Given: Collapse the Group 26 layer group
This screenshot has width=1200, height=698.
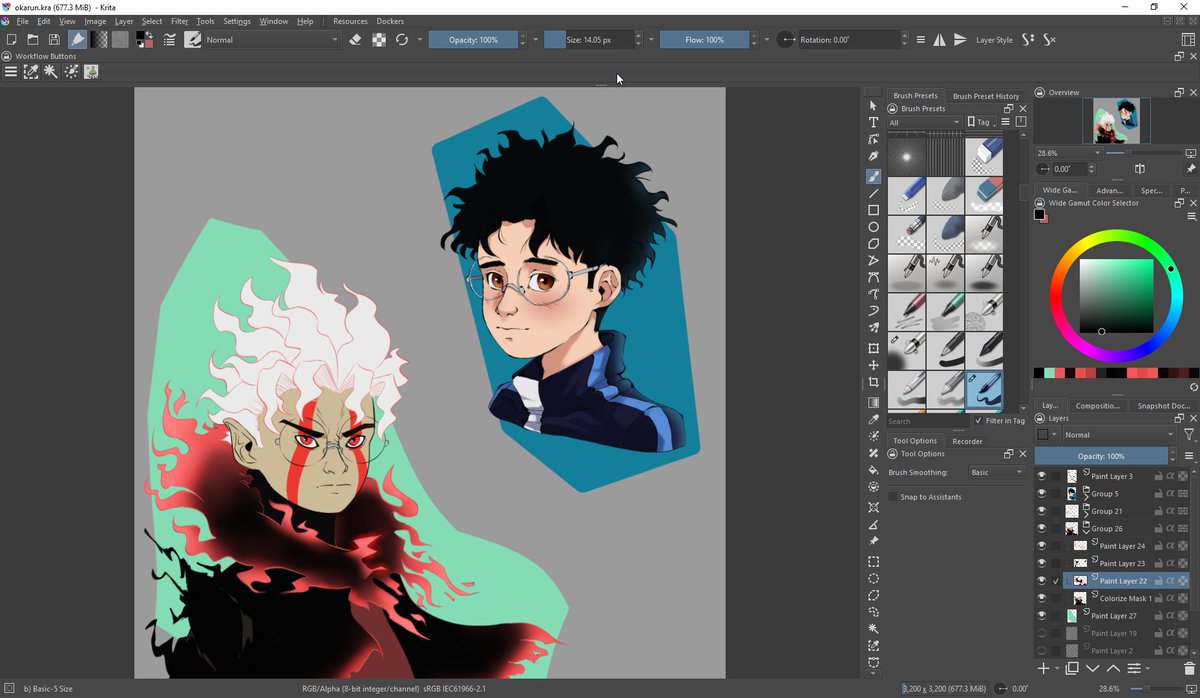Looking at the screenshot, I should click(1087, 531).
